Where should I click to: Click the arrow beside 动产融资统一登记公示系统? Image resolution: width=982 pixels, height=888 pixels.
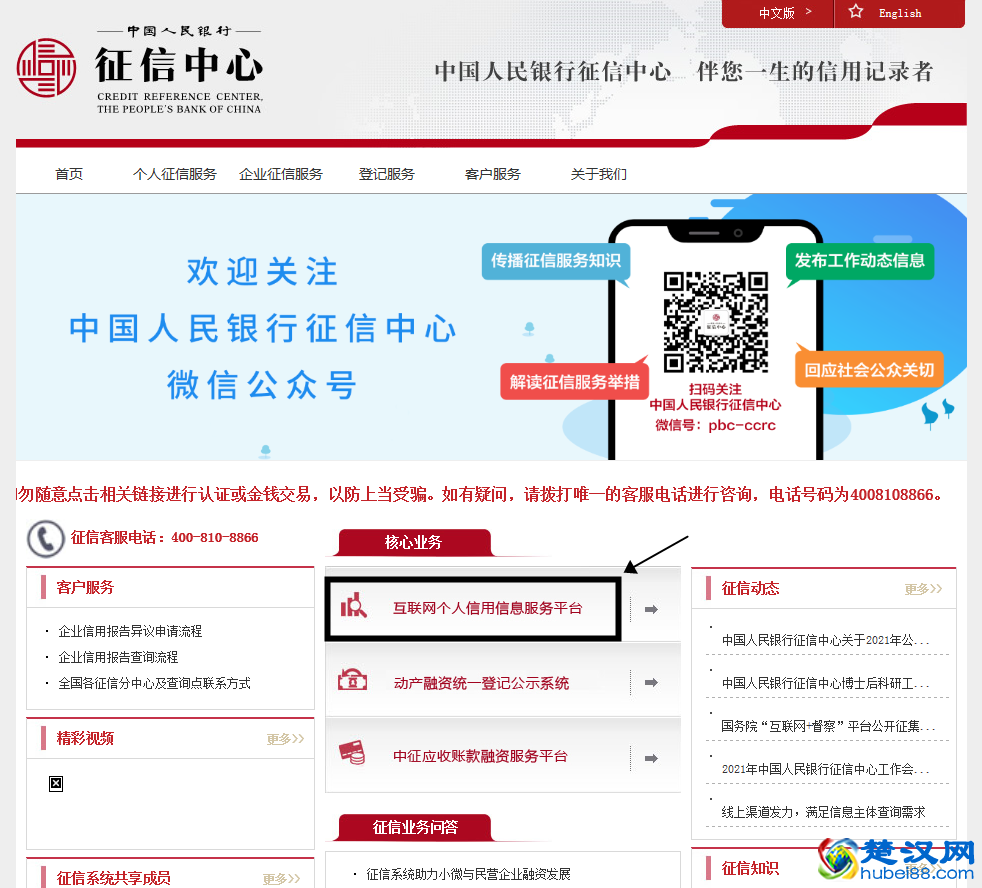(x=651, y=683)
